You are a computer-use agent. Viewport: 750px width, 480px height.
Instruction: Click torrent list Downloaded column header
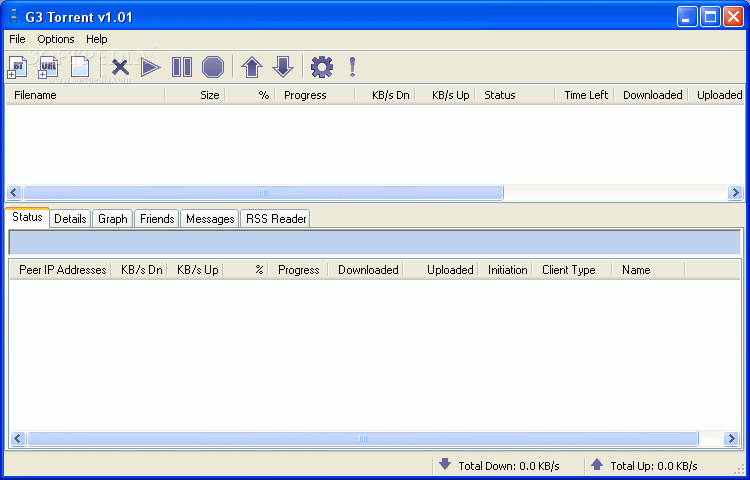tap(651, 95)
